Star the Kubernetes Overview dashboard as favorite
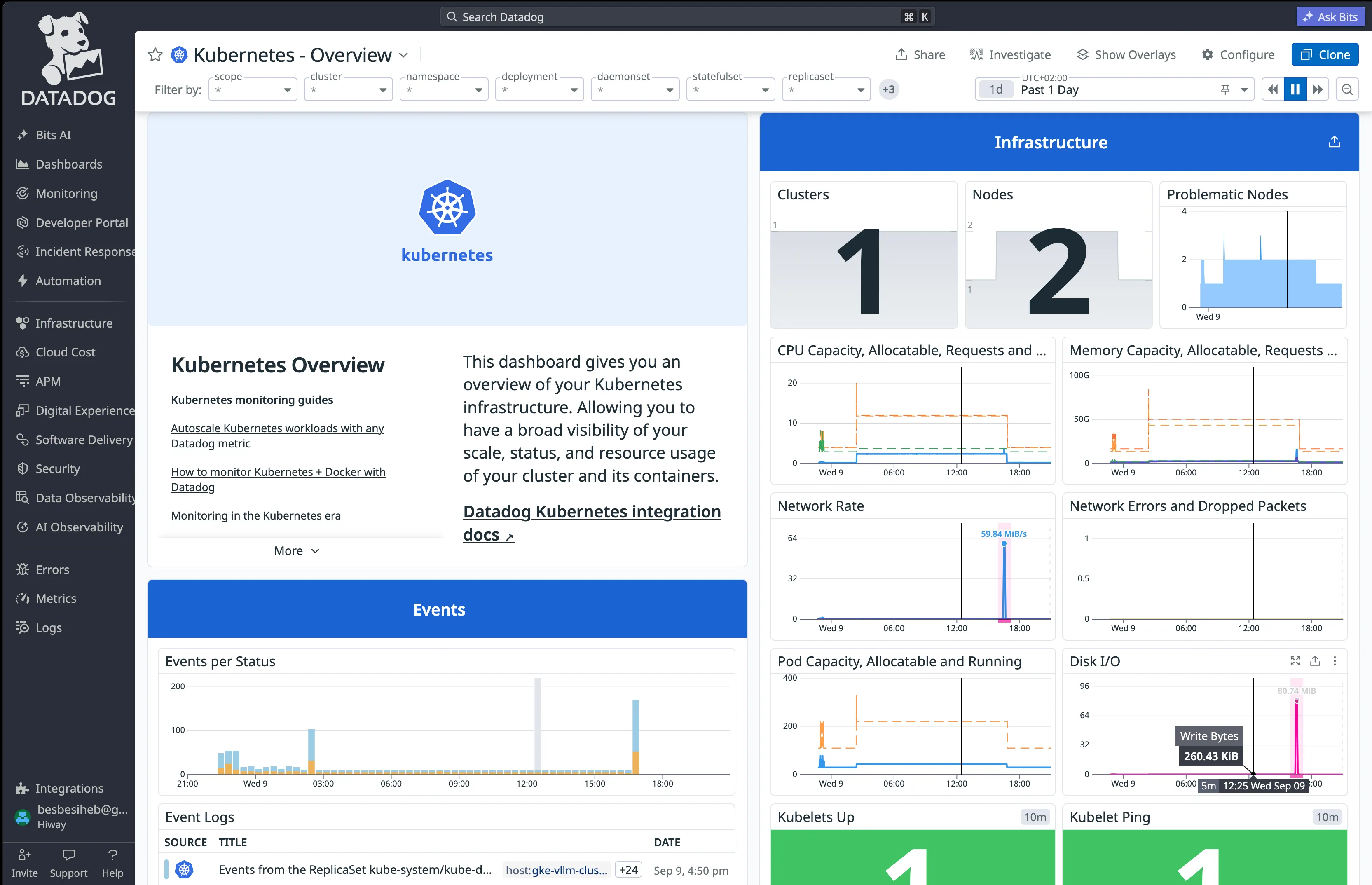Viewport: 1372px width, 885px height. click(x=155, y=55)
